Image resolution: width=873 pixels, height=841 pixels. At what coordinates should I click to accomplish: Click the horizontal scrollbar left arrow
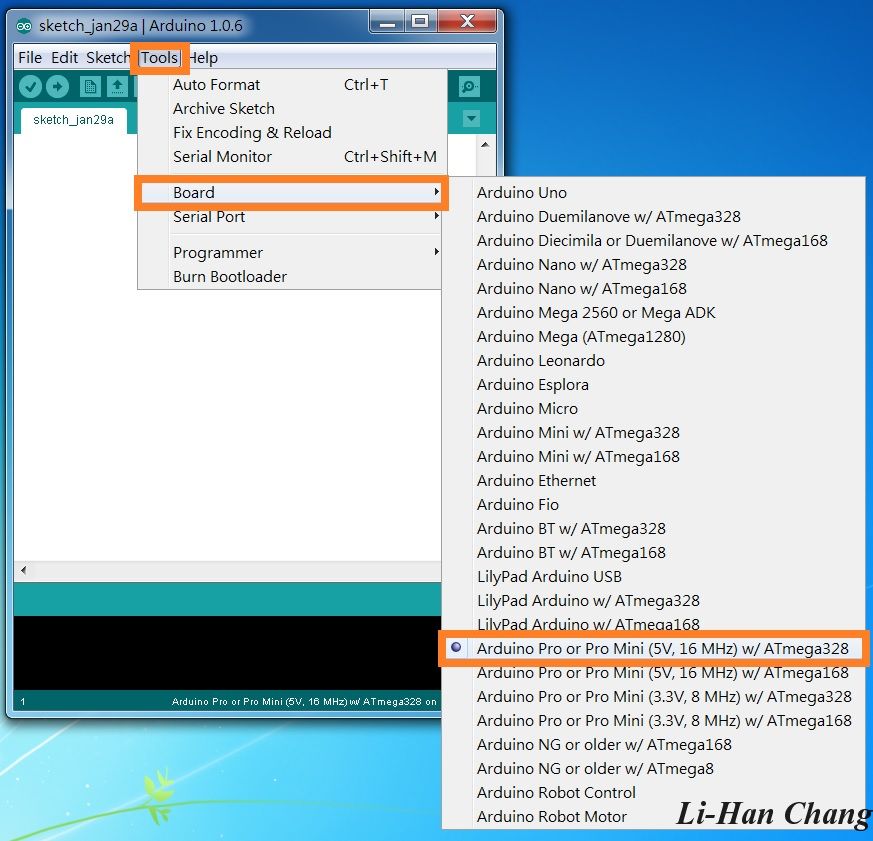(x=24, y=570)
